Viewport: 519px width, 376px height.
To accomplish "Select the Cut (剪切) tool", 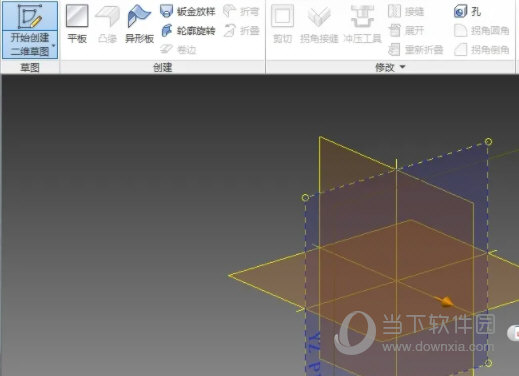I will click(x=282, y=25).
